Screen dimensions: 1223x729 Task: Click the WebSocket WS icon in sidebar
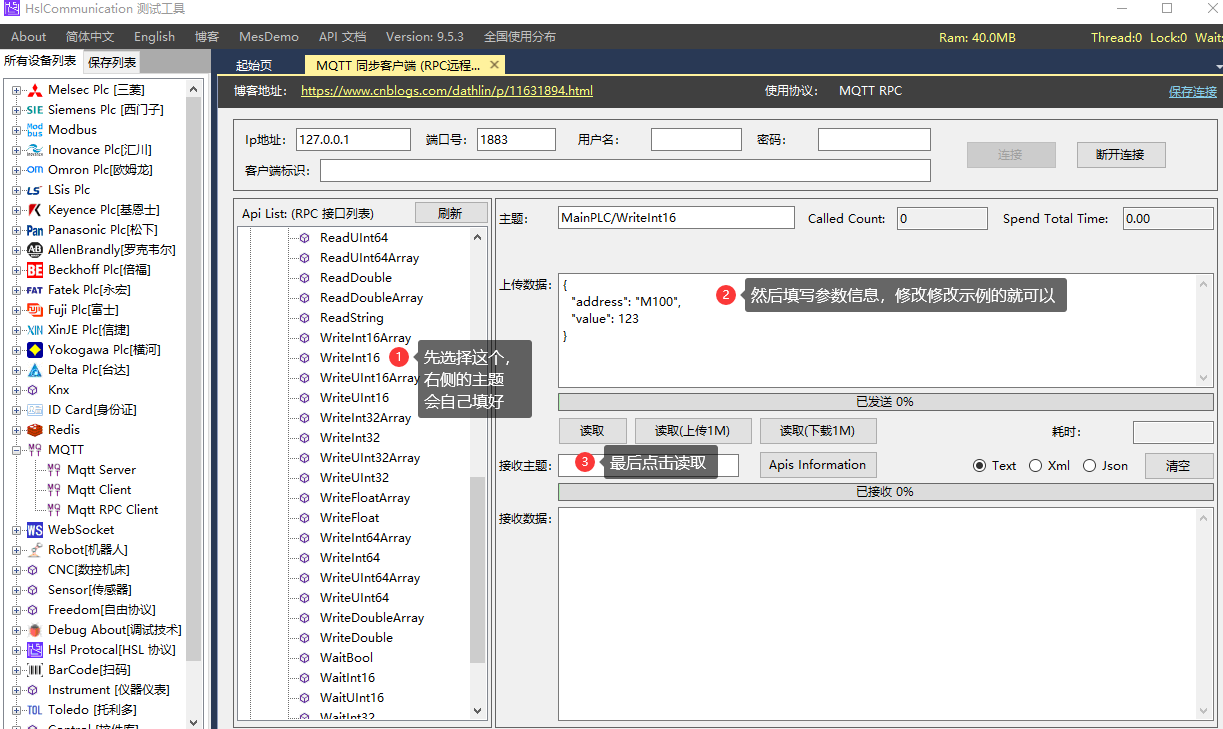(x=34, y=529)
